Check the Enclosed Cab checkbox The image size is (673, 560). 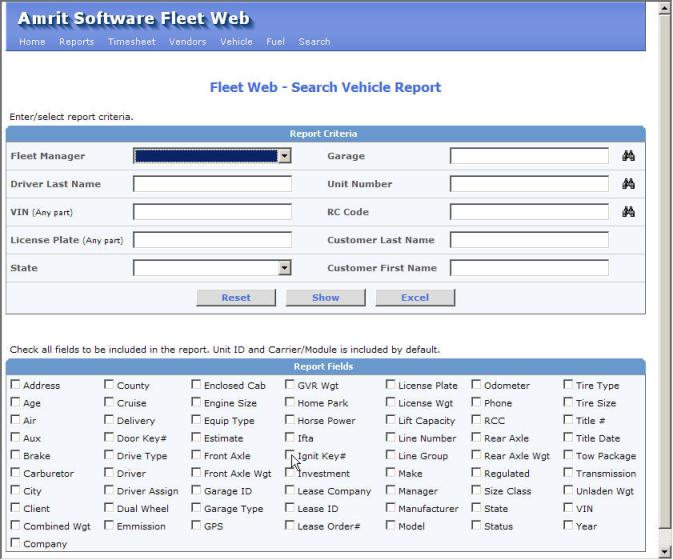pyautogui.click(x=196, y=384)
